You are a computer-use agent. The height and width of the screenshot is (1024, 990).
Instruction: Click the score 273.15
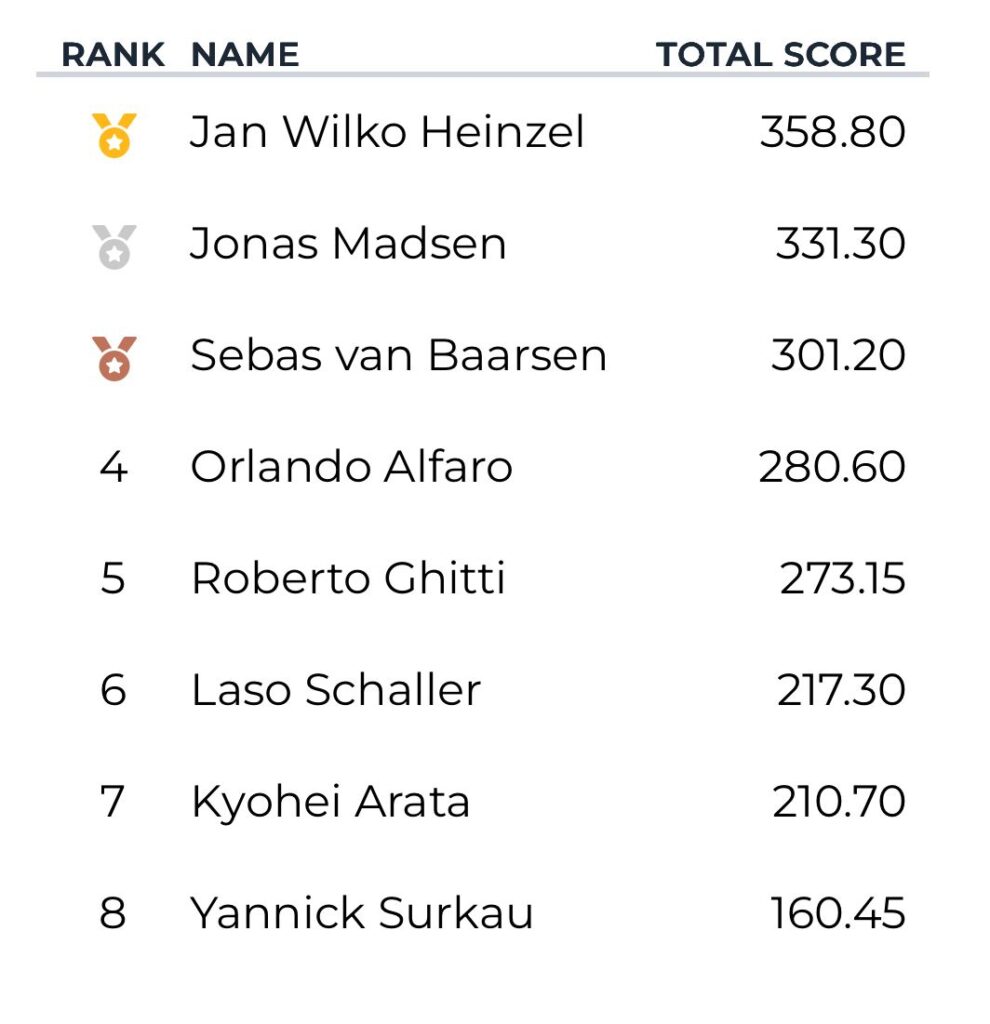point(842,579)
